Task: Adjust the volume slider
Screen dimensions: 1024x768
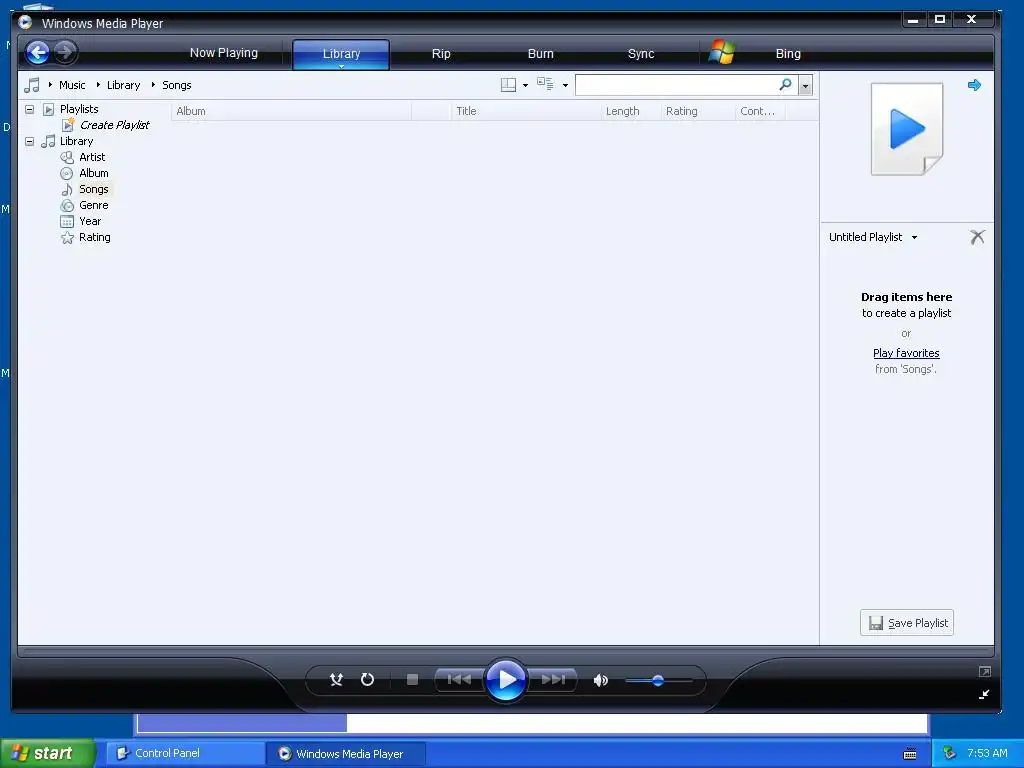Action: coord(658,680)
